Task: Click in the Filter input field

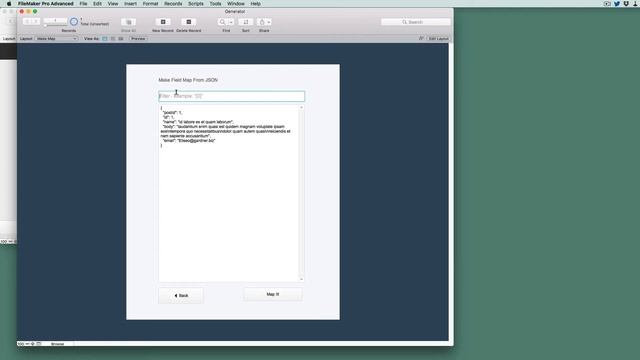Action: [231, 96]
